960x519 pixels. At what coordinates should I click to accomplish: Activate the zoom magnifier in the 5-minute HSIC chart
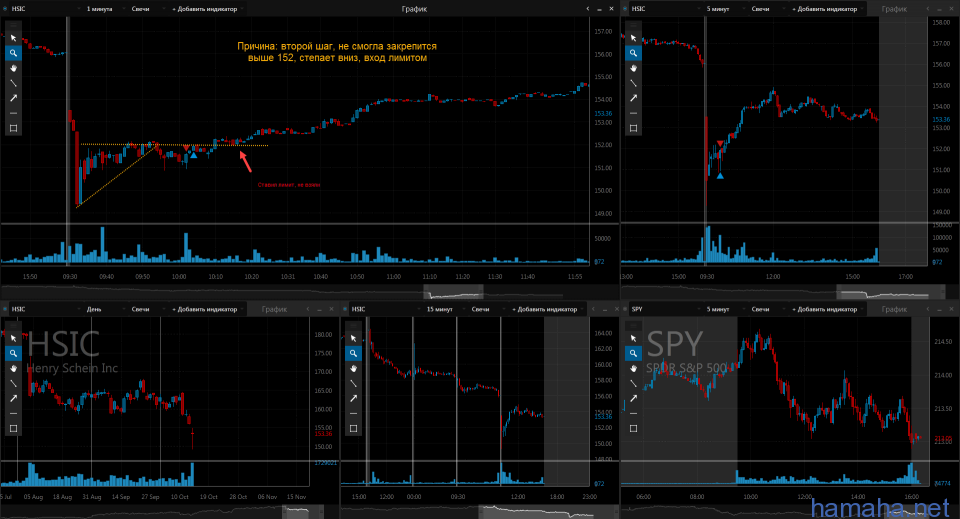(634, 53)
